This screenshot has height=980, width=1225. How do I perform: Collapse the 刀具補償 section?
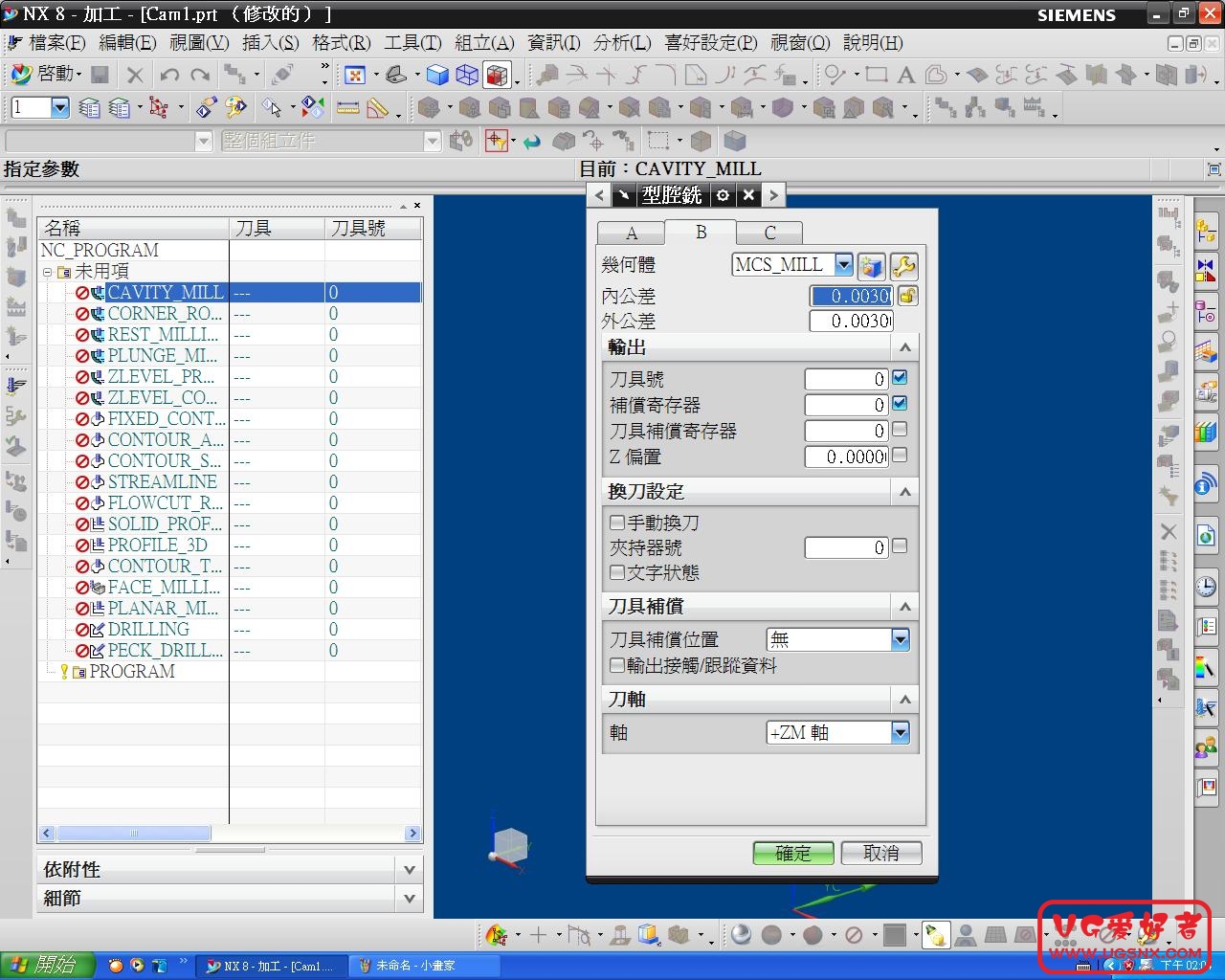click(x=904, y=607)
